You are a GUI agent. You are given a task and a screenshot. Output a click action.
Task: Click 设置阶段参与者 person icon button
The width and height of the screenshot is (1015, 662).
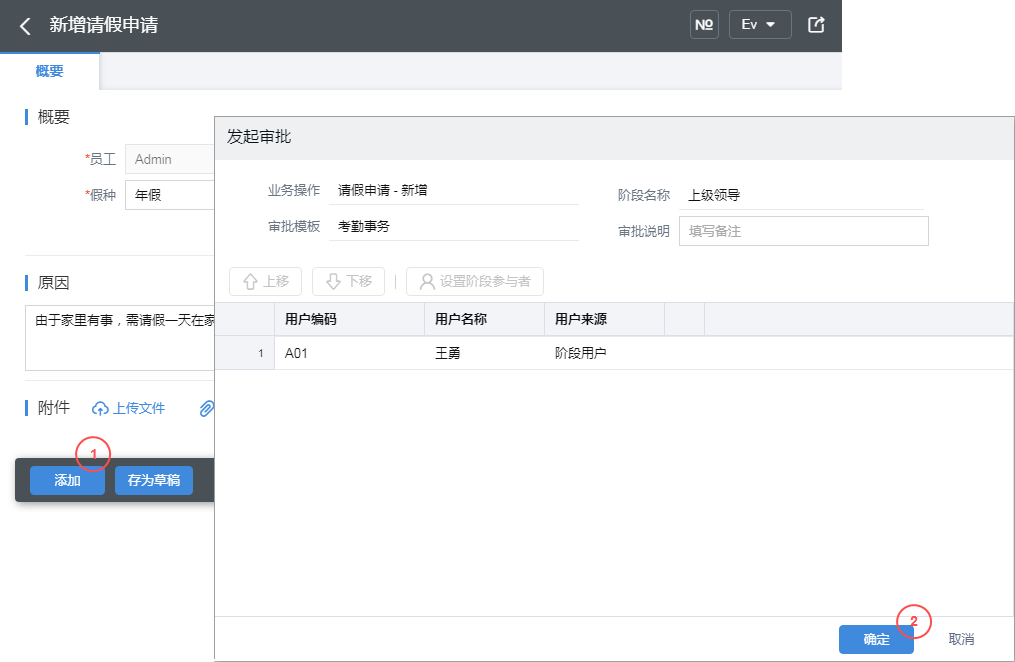[x=475, y=282]
